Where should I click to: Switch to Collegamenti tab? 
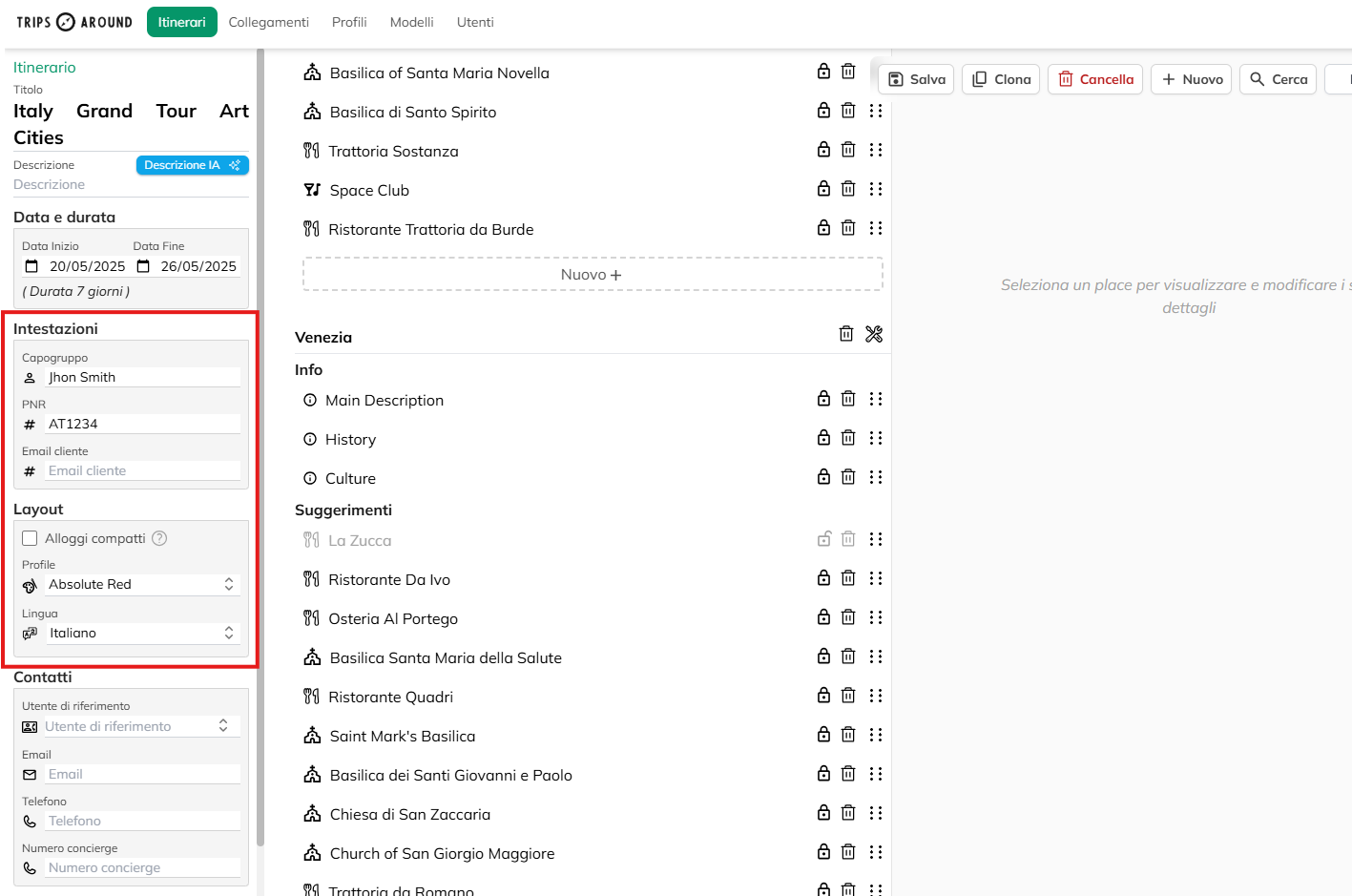tap(268, 22)
